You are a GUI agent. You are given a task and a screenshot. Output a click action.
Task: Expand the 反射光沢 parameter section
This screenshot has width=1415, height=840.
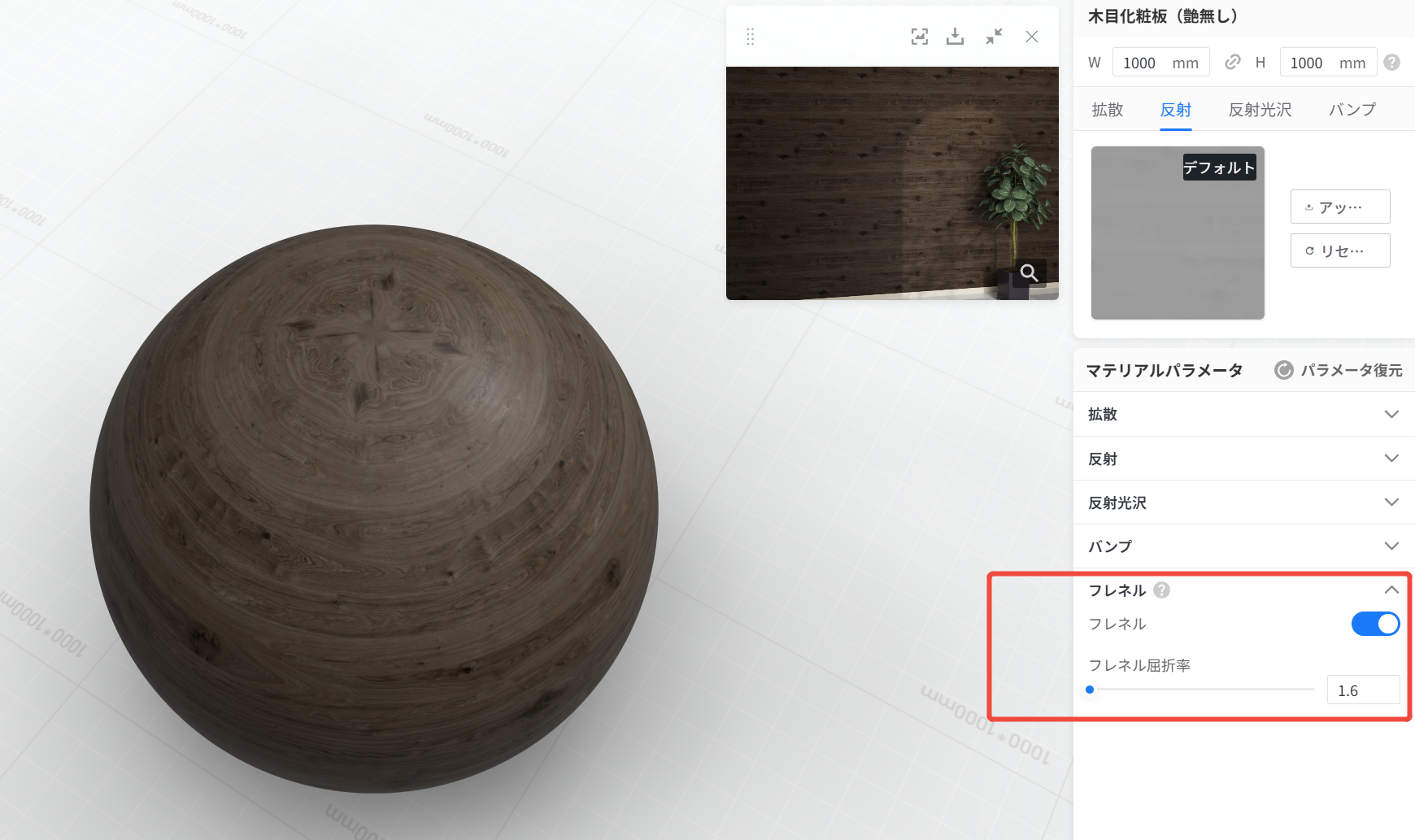point(1244,503)
